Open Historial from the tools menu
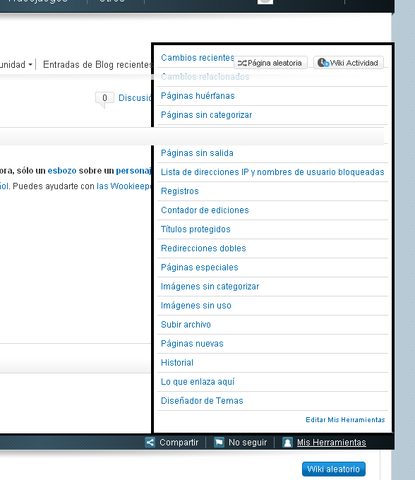Viewport: 415px width, 480px height. (177, 363)
